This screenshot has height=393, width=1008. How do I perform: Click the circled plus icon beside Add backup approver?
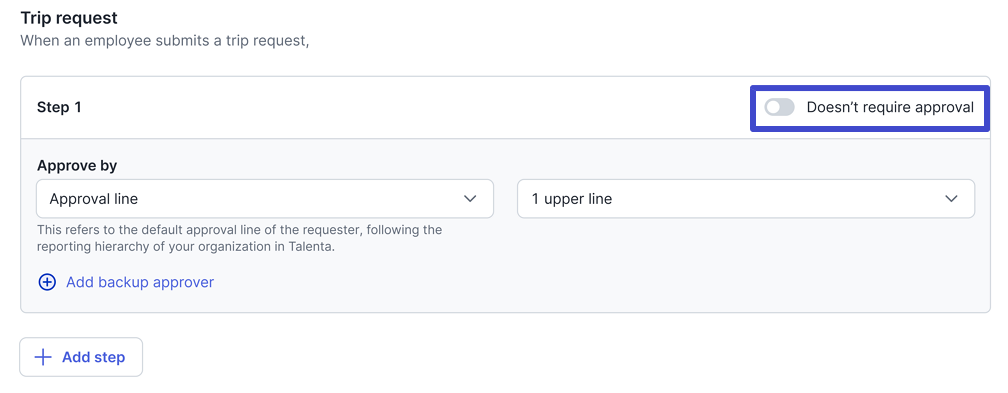coord(47,282)
